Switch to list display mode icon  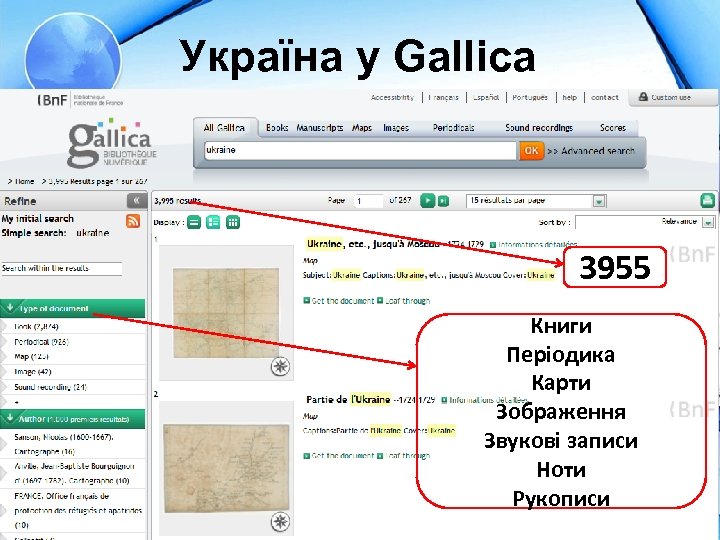point(194,223)
